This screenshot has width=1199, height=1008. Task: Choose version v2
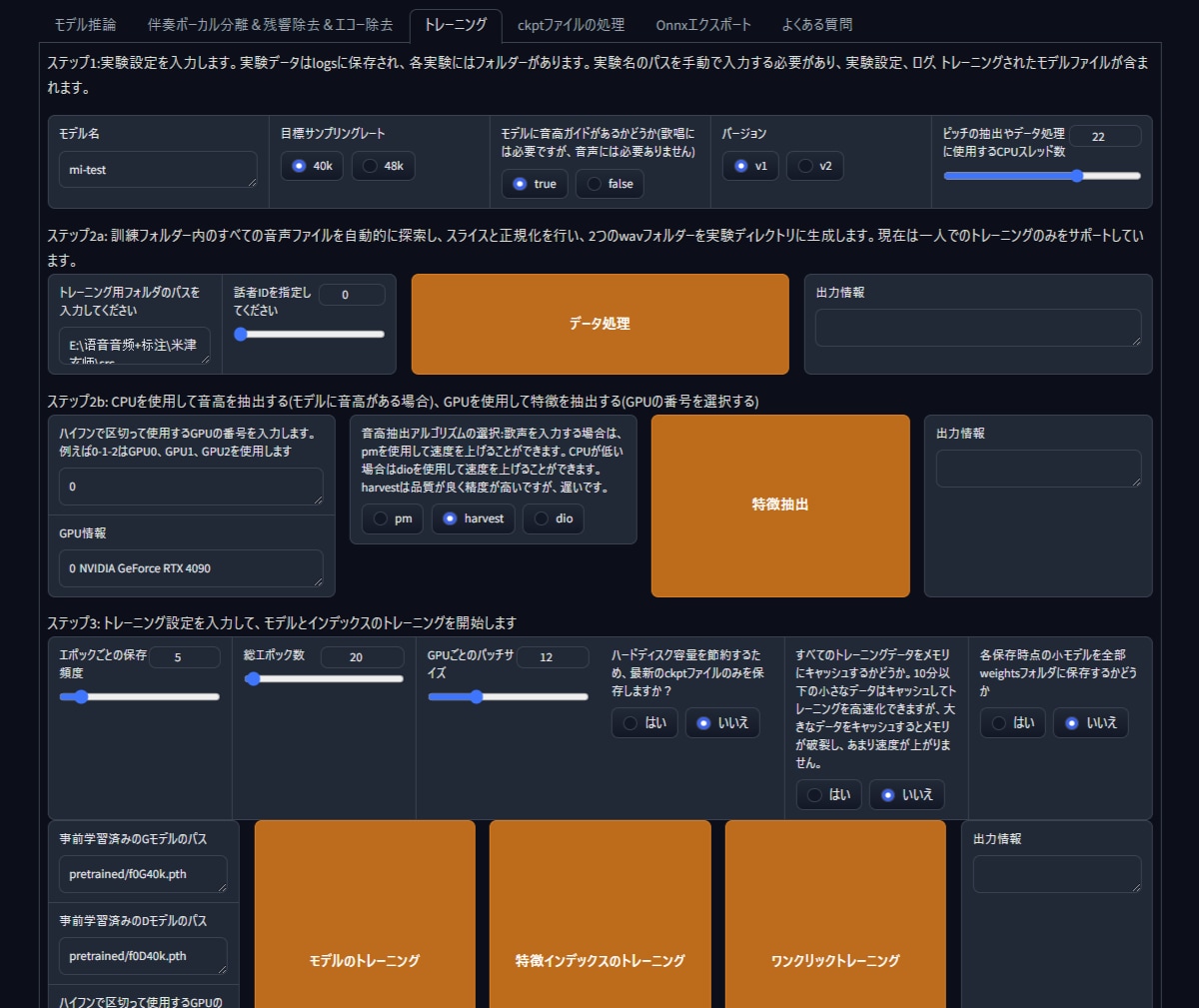(814, 166)
